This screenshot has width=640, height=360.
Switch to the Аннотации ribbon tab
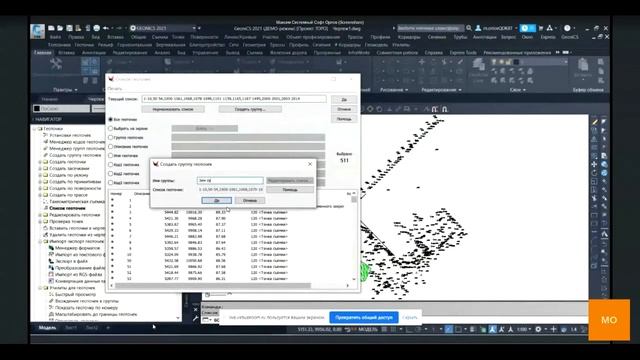pyautogui.click(x=93, y=53)
